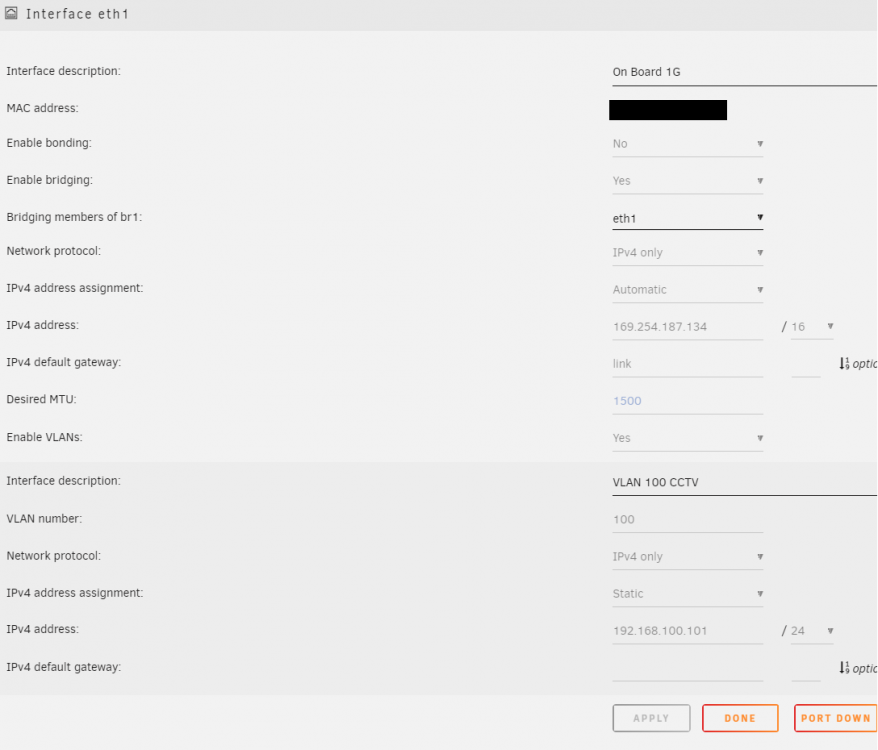Click metric icon beside eth1 default gateway
The height and width of the screenshot is (750, 878).
pyautogui.click(x=844, y=364)
